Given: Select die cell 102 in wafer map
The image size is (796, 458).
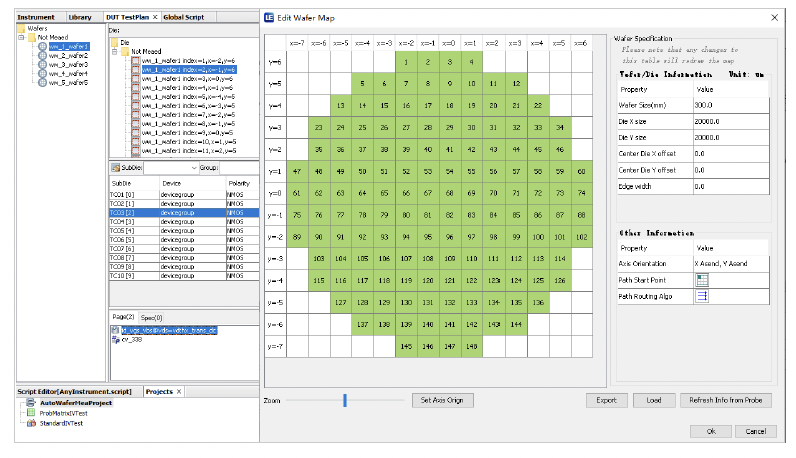Looking at the screenshot, I should pyautogui.click(x=582, y=237).
